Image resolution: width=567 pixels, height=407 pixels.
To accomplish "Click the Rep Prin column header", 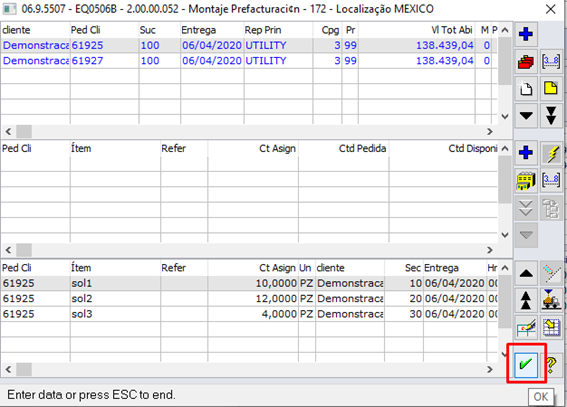I will pyautogui.click(x=278, y=30).
